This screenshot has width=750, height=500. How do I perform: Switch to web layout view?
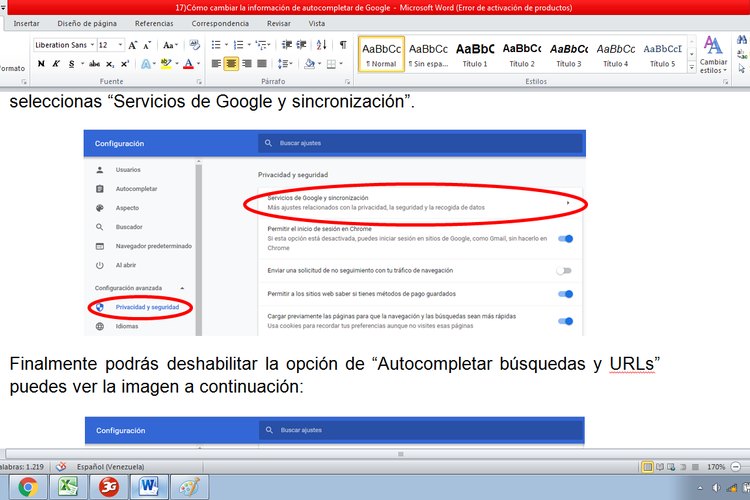coord(671,467)
